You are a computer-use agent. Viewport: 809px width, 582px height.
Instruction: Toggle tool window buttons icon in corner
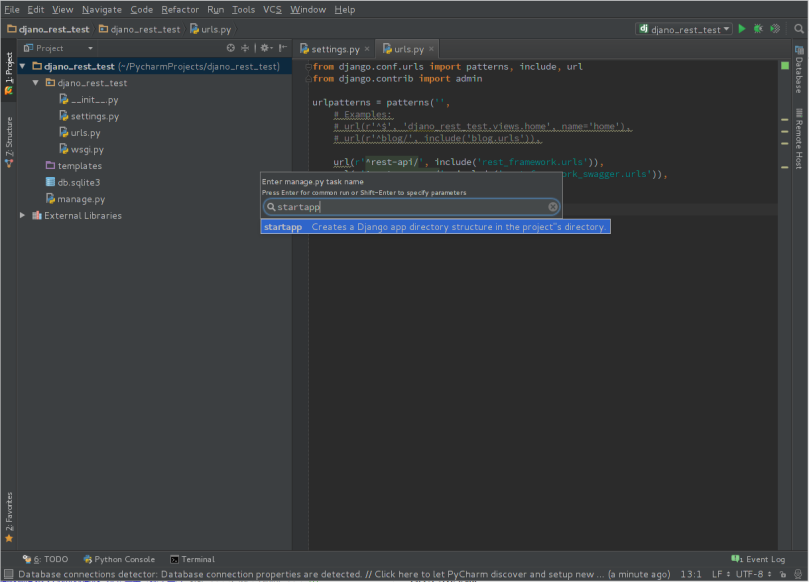(8, 574)
